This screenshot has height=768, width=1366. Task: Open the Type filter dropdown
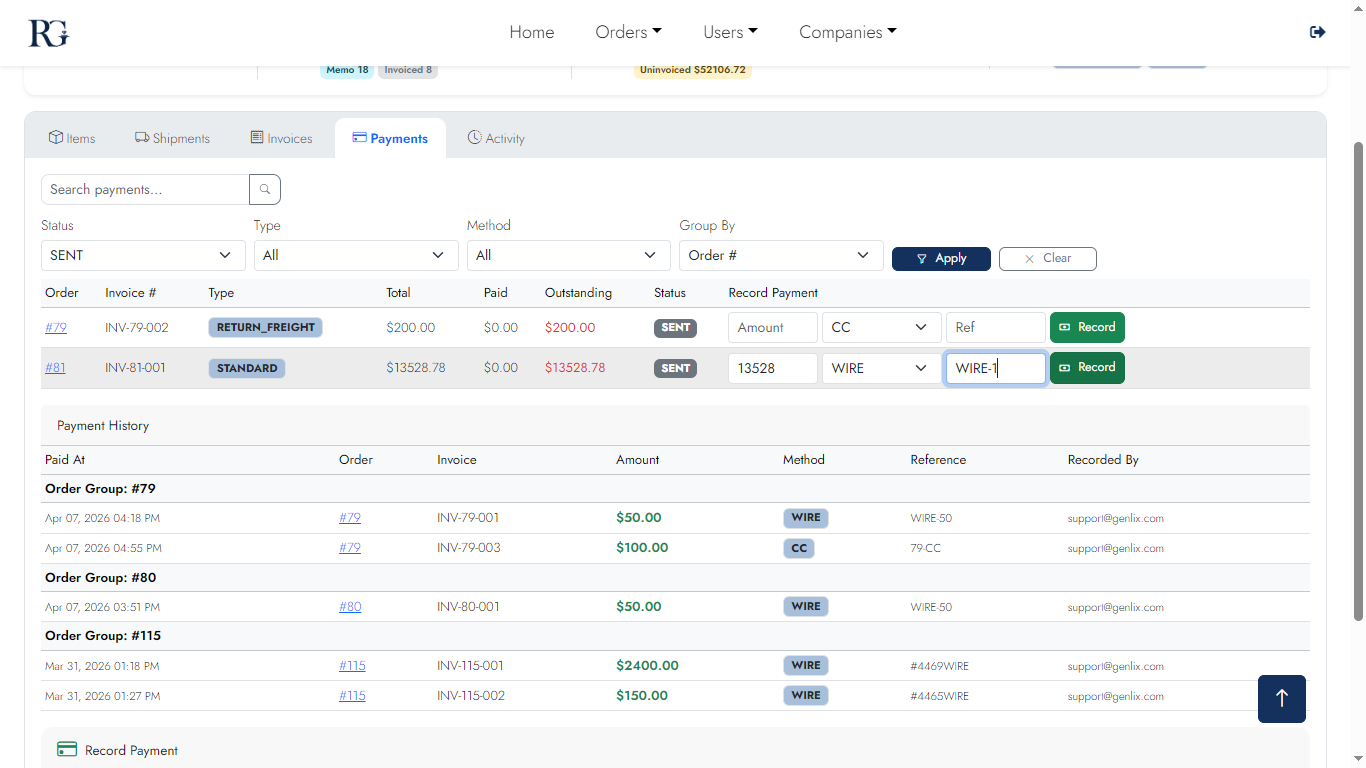(355, 255)
